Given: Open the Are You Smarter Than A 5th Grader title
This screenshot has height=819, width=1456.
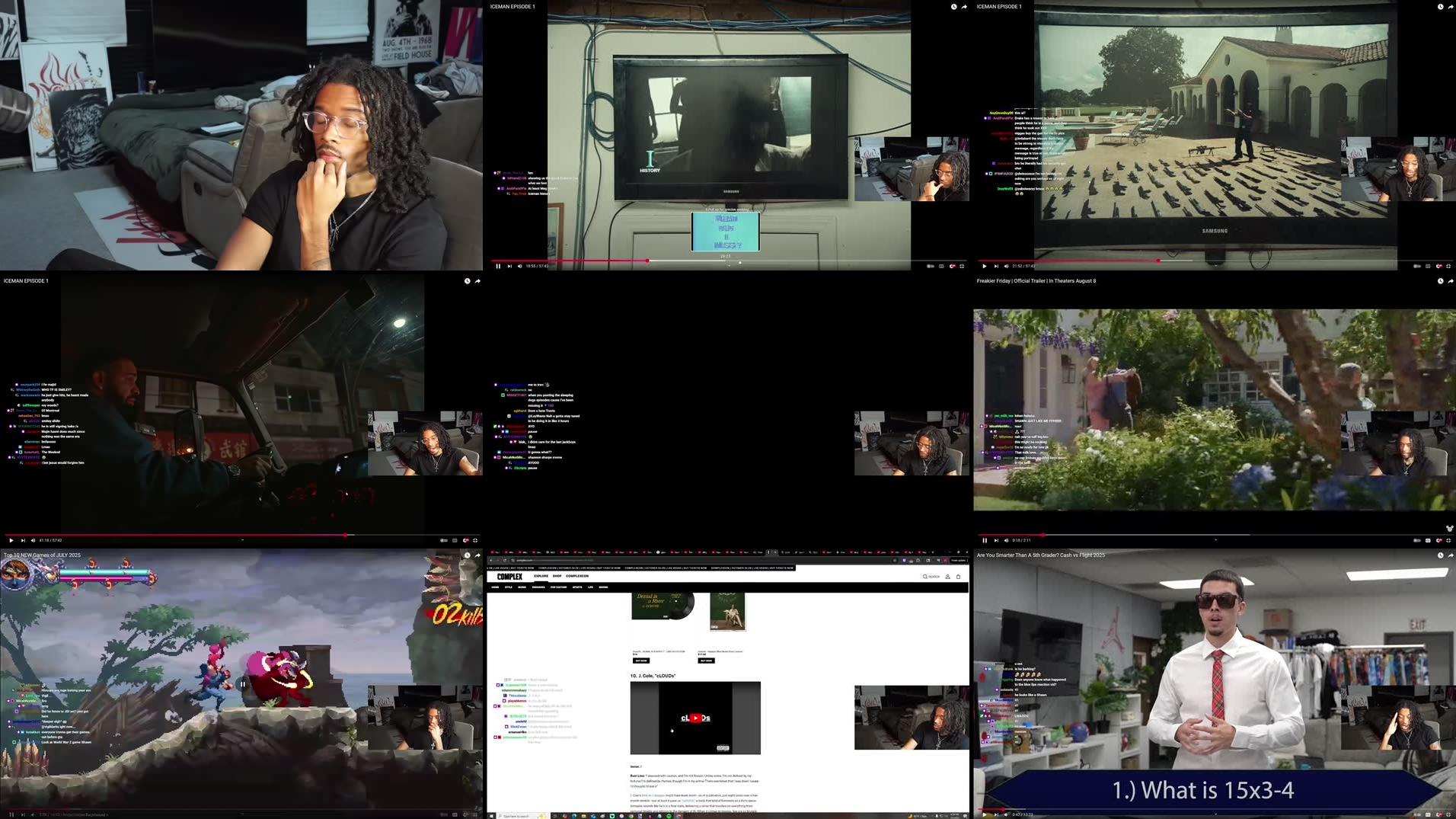Looking at the screenshot, I should pos(1040,555).
